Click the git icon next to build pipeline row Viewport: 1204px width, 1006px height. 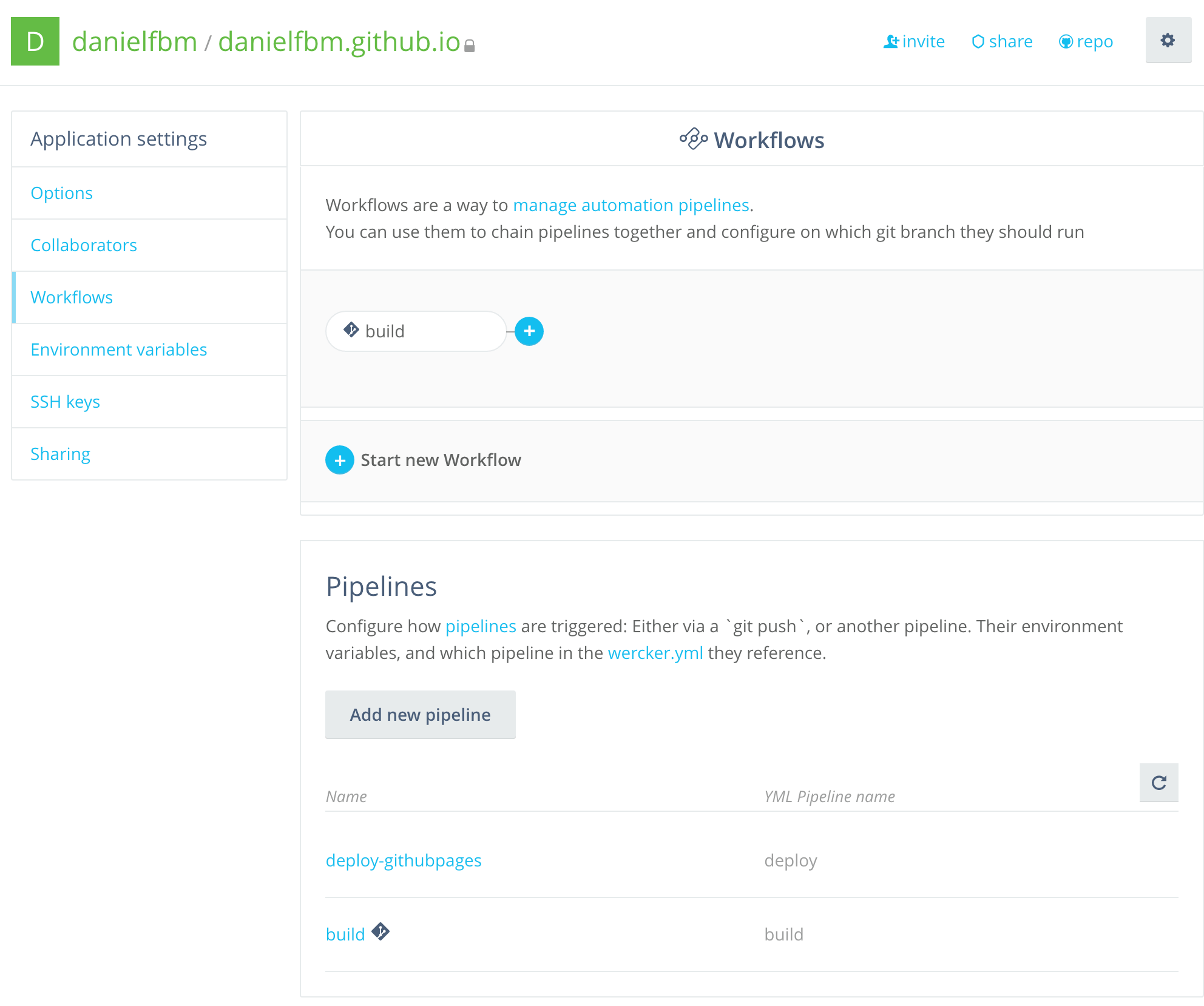click(x=380, y=931)
